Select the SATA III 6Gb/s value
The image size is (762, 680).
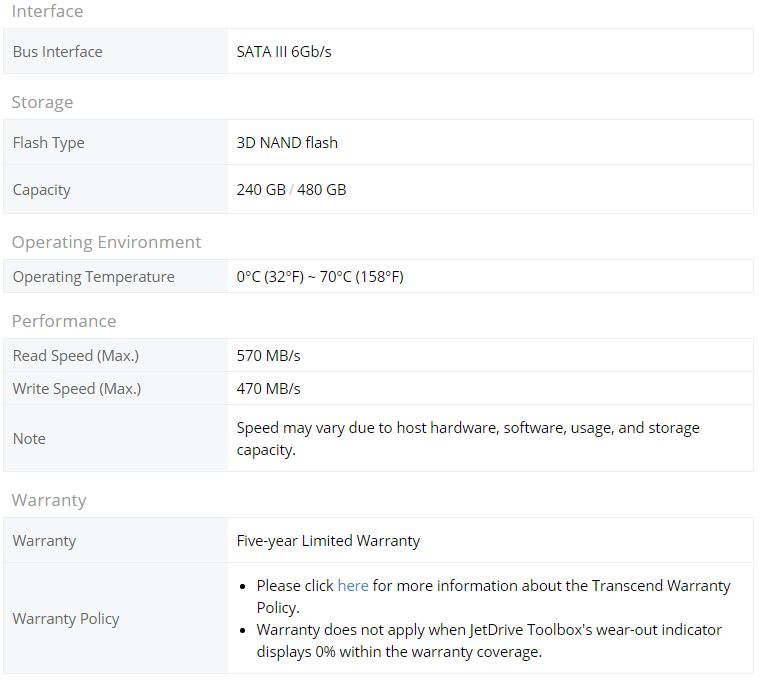click(x=284, y=52)
